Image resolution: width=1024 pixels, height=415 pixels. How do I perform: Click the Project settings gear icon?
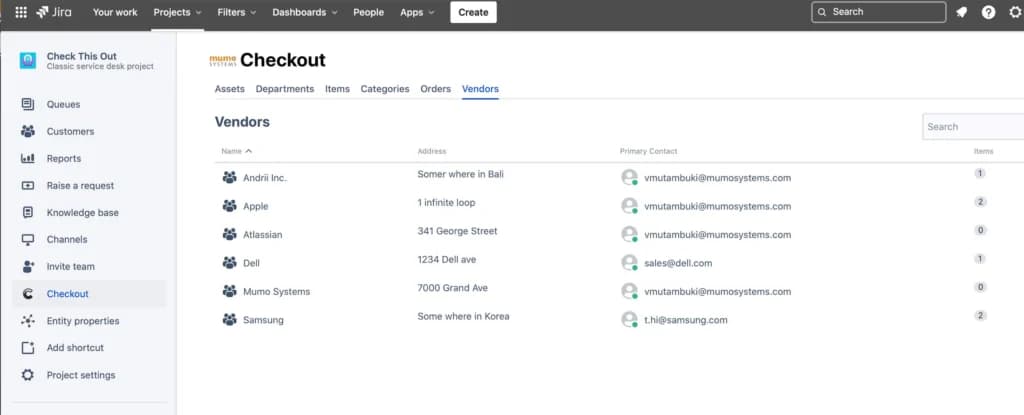click(x=27, y=375)
